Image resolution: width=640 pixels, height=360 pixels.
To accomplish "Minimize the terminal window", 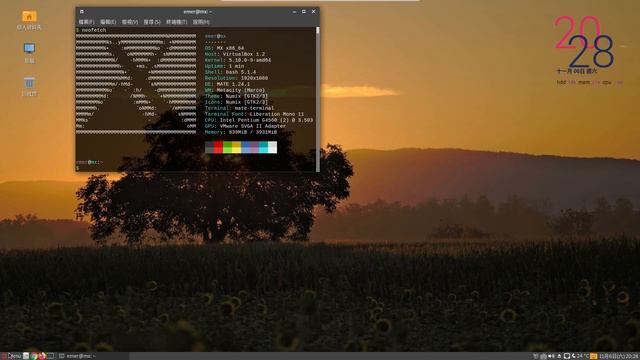I will [x=294, y=11].
